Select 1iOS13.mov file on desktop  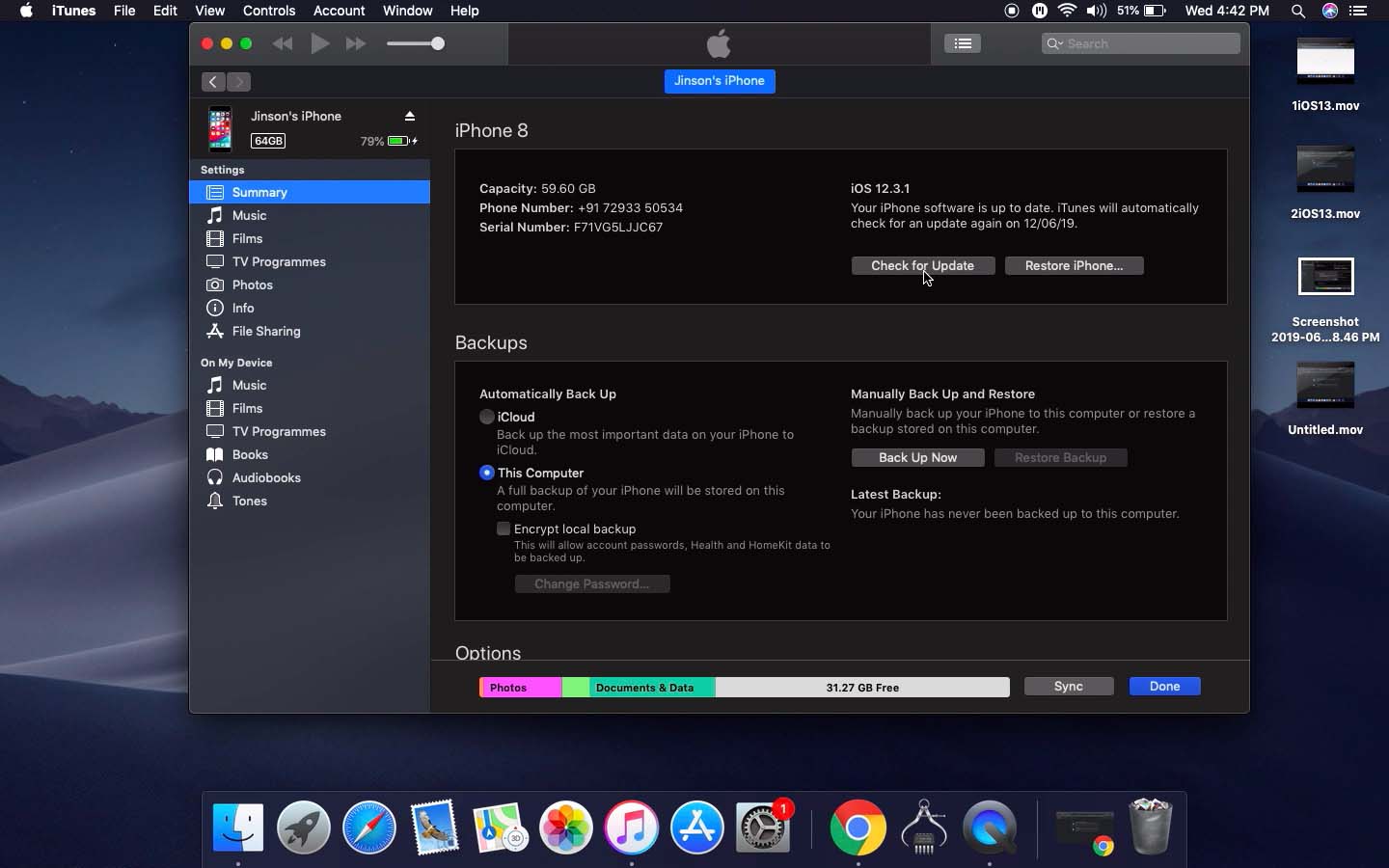click(1325, 75)
